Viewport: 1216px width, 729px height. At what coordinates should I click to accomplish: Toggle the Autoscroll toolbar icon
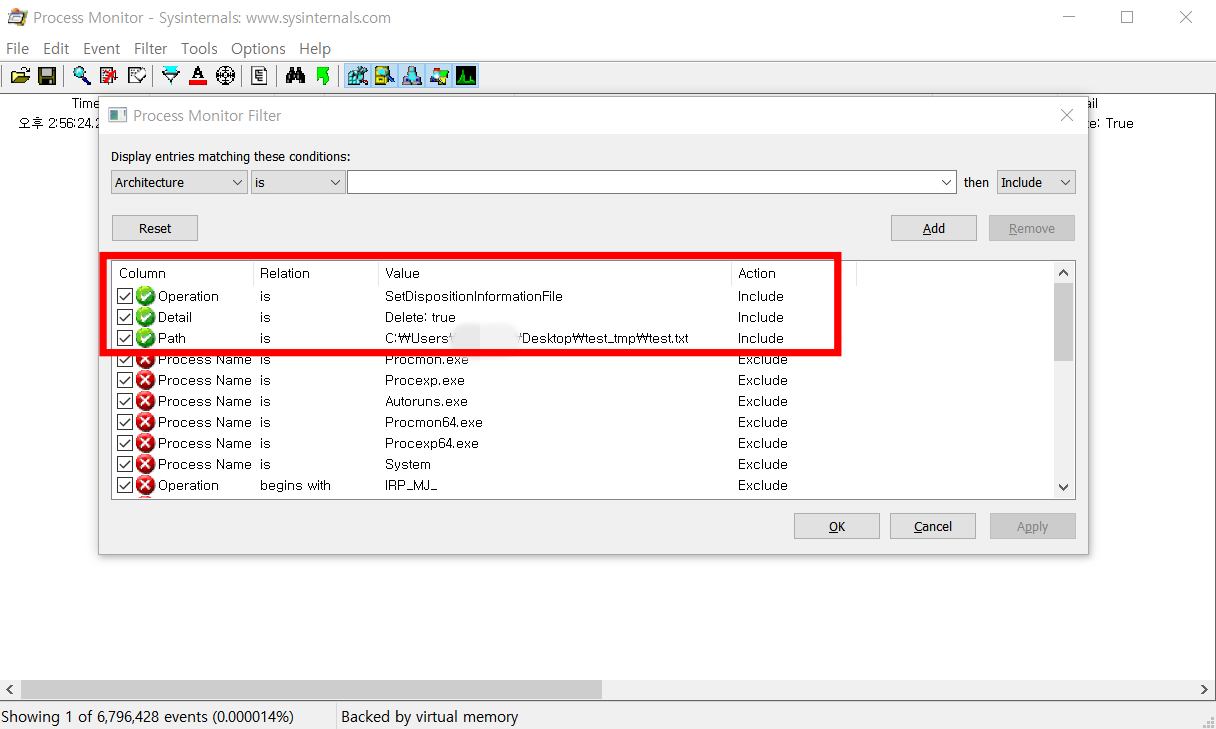109,75
